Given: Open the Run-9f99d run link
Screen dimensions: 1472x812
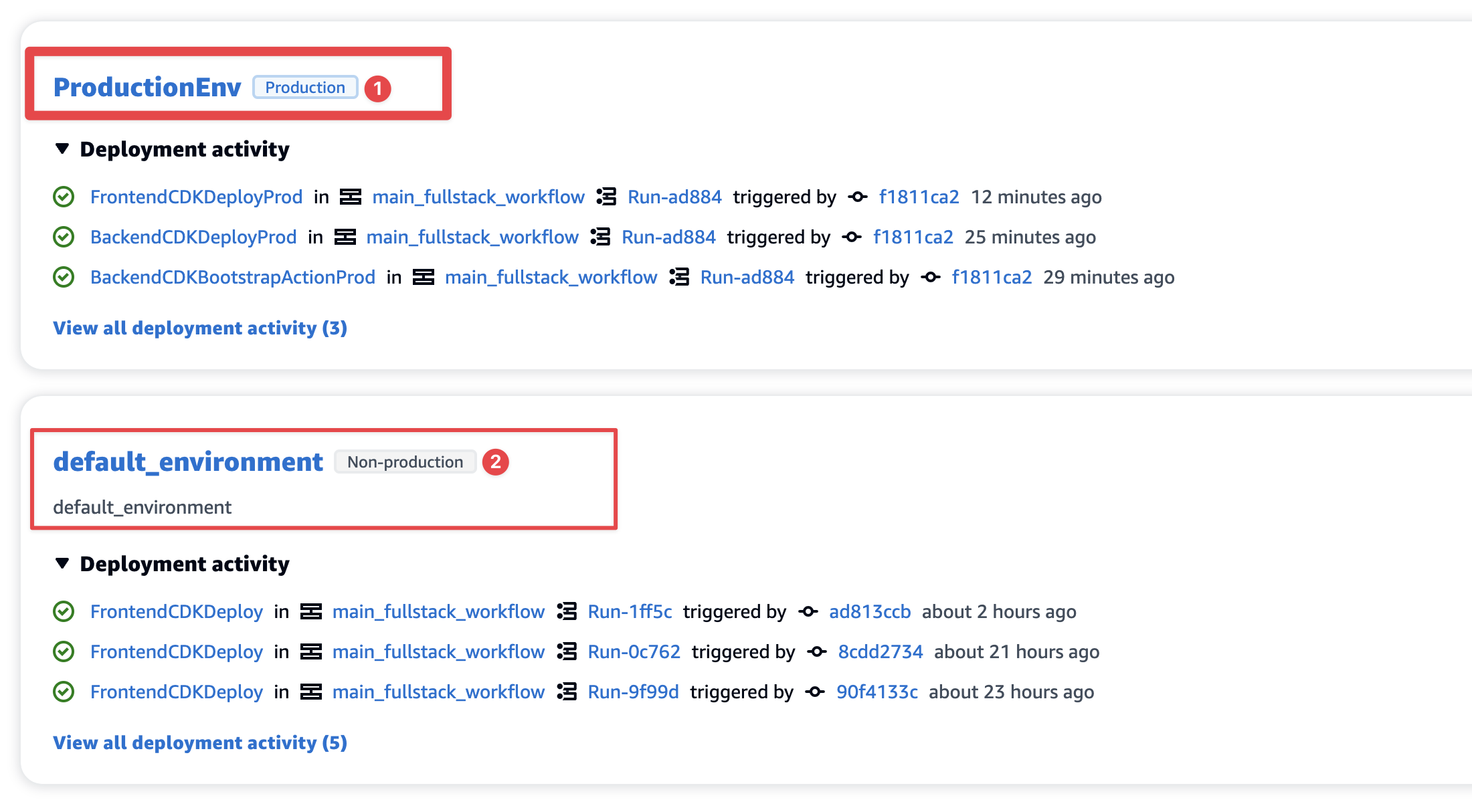Looking at the screenshot, I should point(633,692).
